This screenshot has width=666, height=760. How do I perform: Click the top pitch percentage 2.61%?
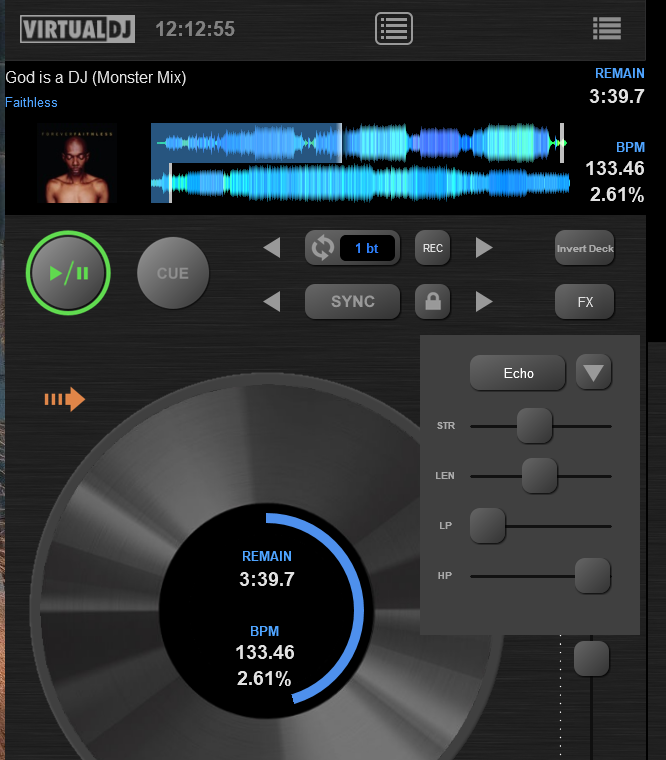click(617, 195)
